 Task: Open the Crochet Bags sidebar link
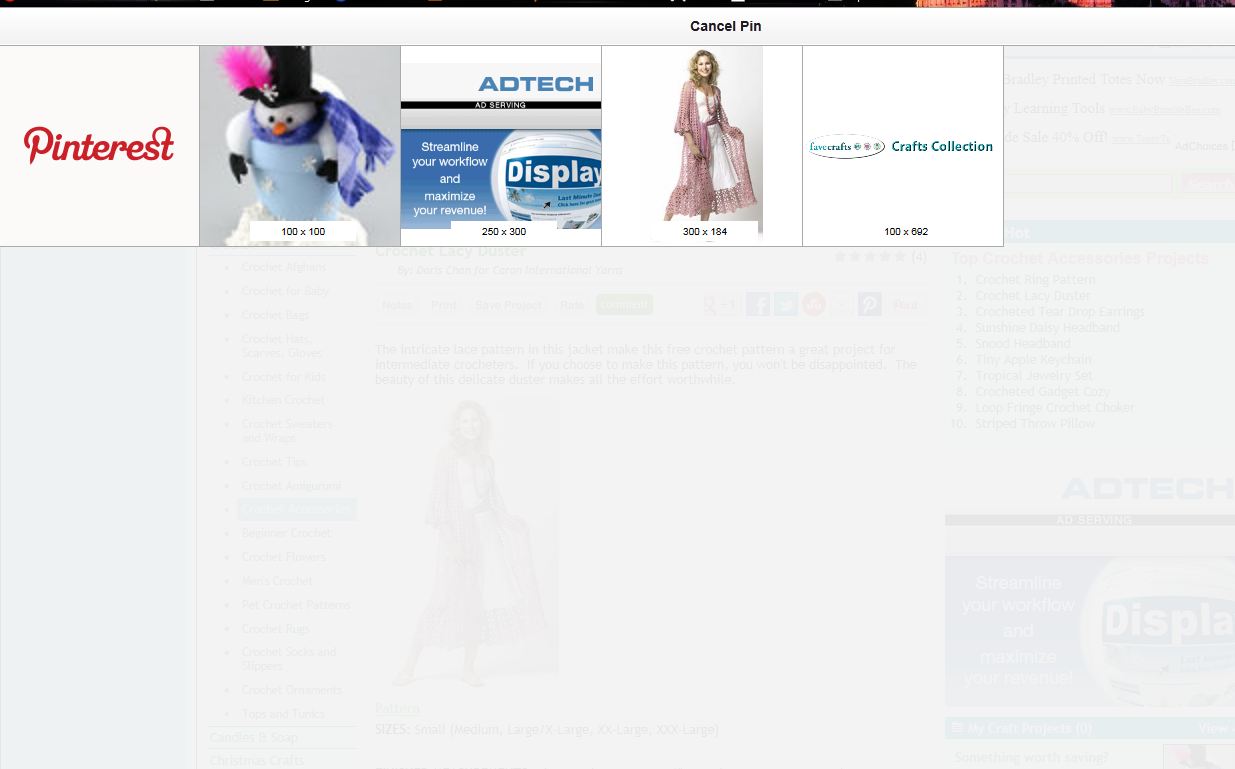[x=275, y=315]
